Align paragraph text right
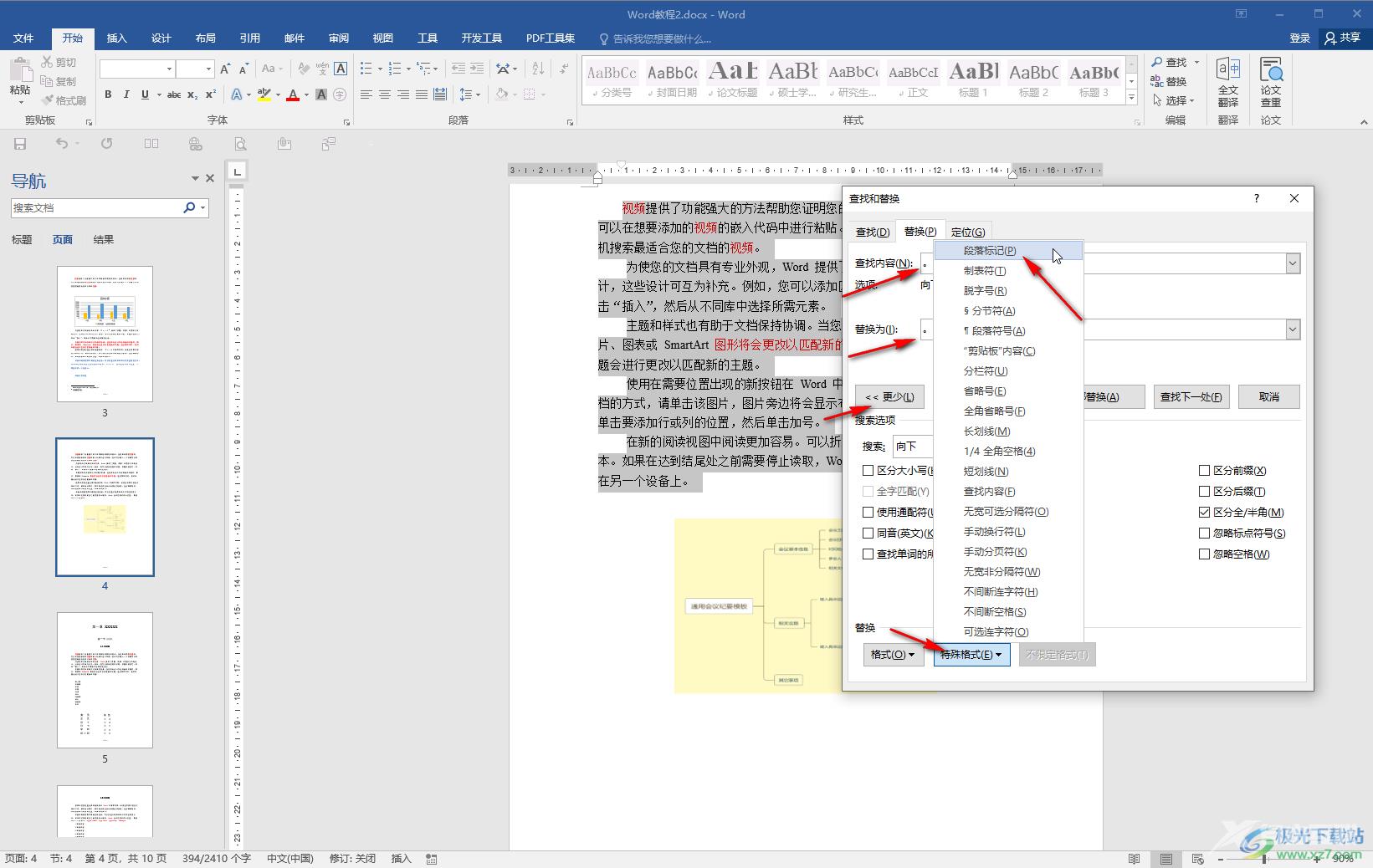This screenshot has width=1373, height=868. [x=403, y=94]
